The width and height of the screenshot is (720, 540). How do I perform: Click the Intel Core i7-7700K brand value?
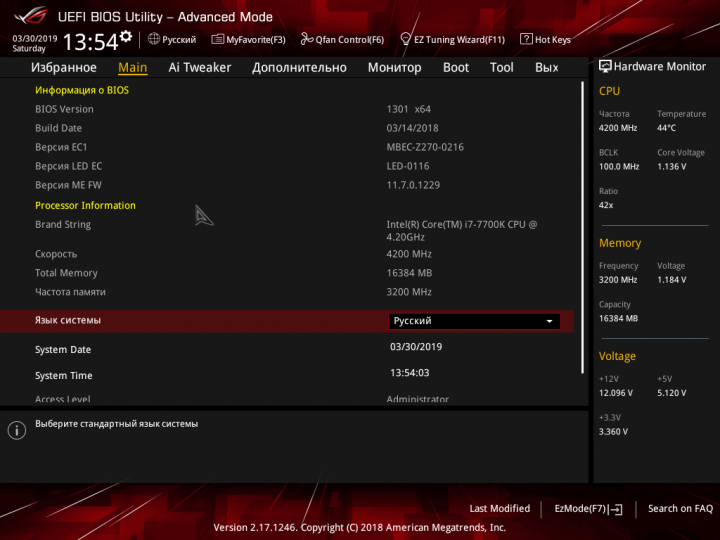point(461,231)
